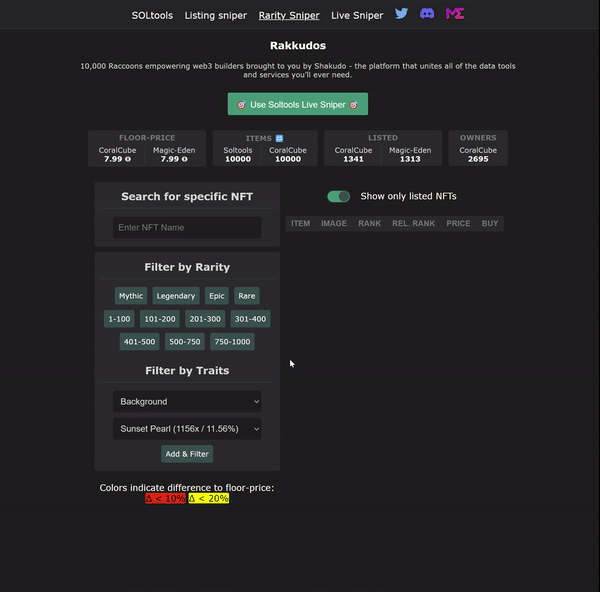Choose rank range 750-1000

(232, 342)
